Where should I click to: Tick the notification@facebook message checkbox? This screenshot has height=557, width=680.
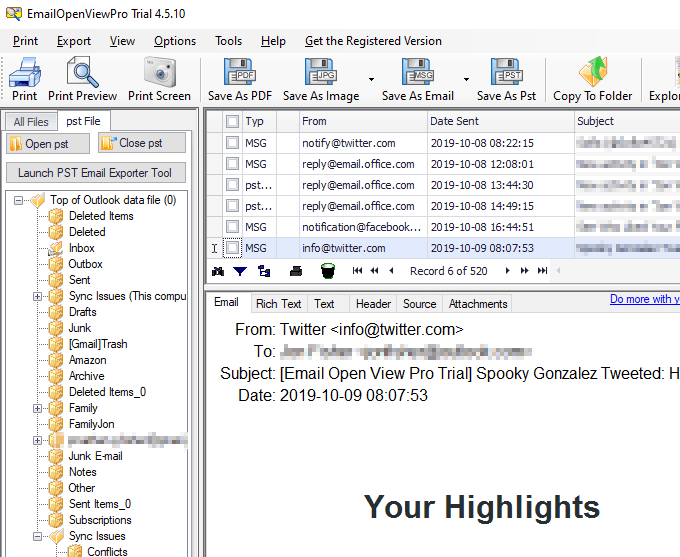pos(232,226)
